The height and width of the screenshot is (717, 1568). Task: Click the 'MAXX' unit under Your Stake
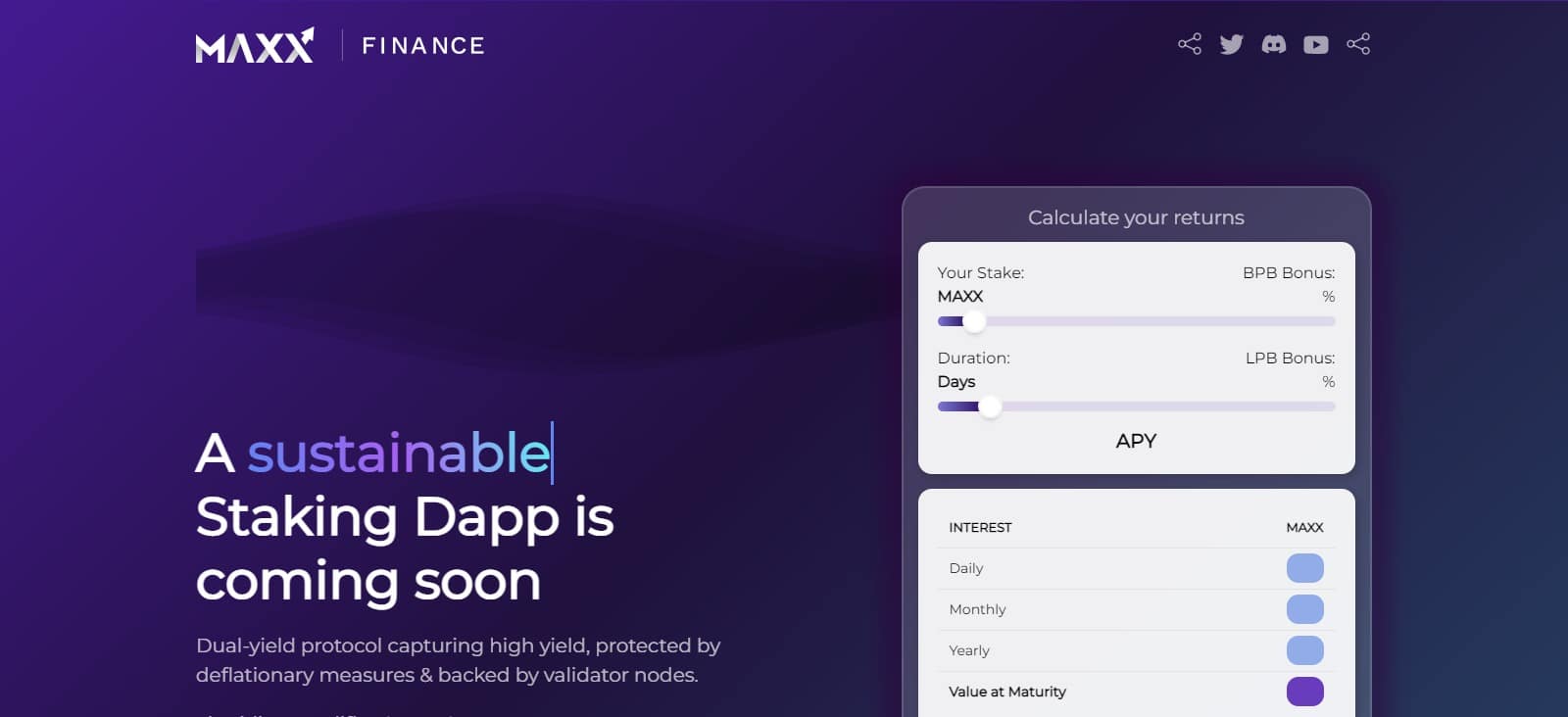(x=959, y=296)
